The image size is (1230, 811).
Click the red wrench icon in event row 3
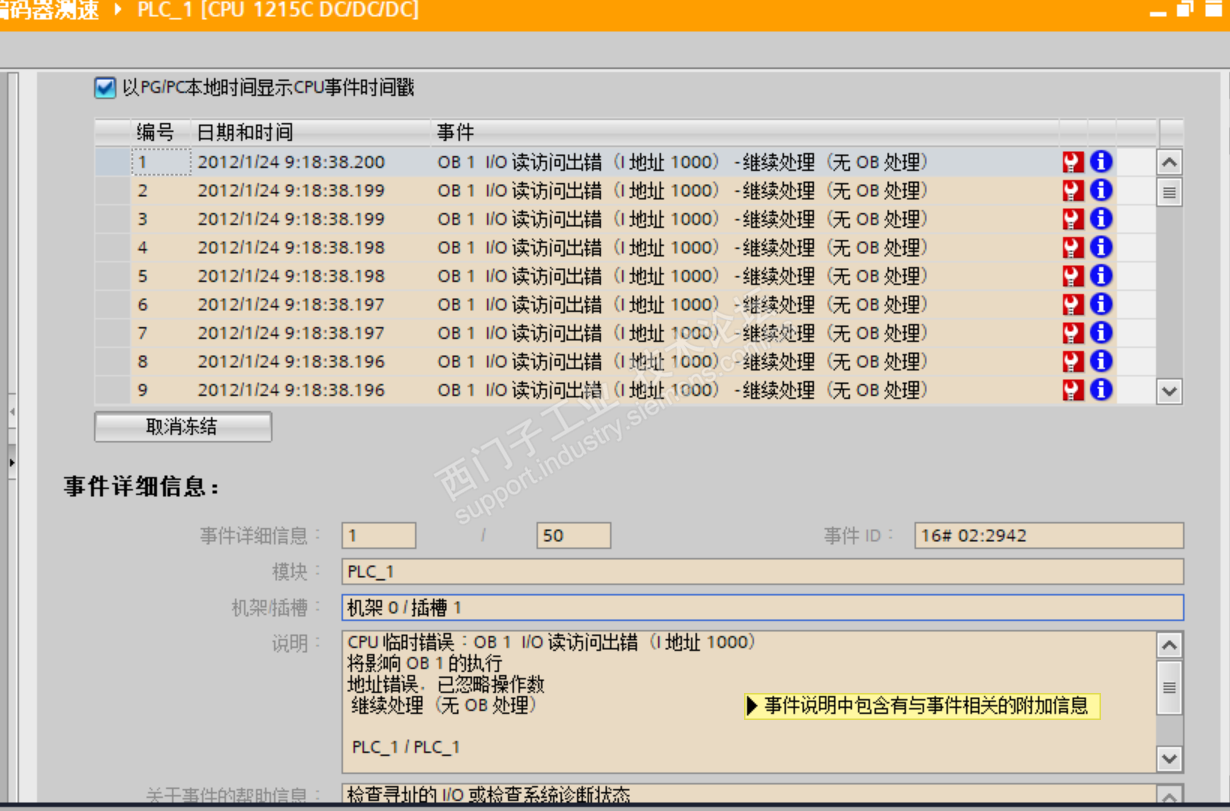click(1073, 219)
